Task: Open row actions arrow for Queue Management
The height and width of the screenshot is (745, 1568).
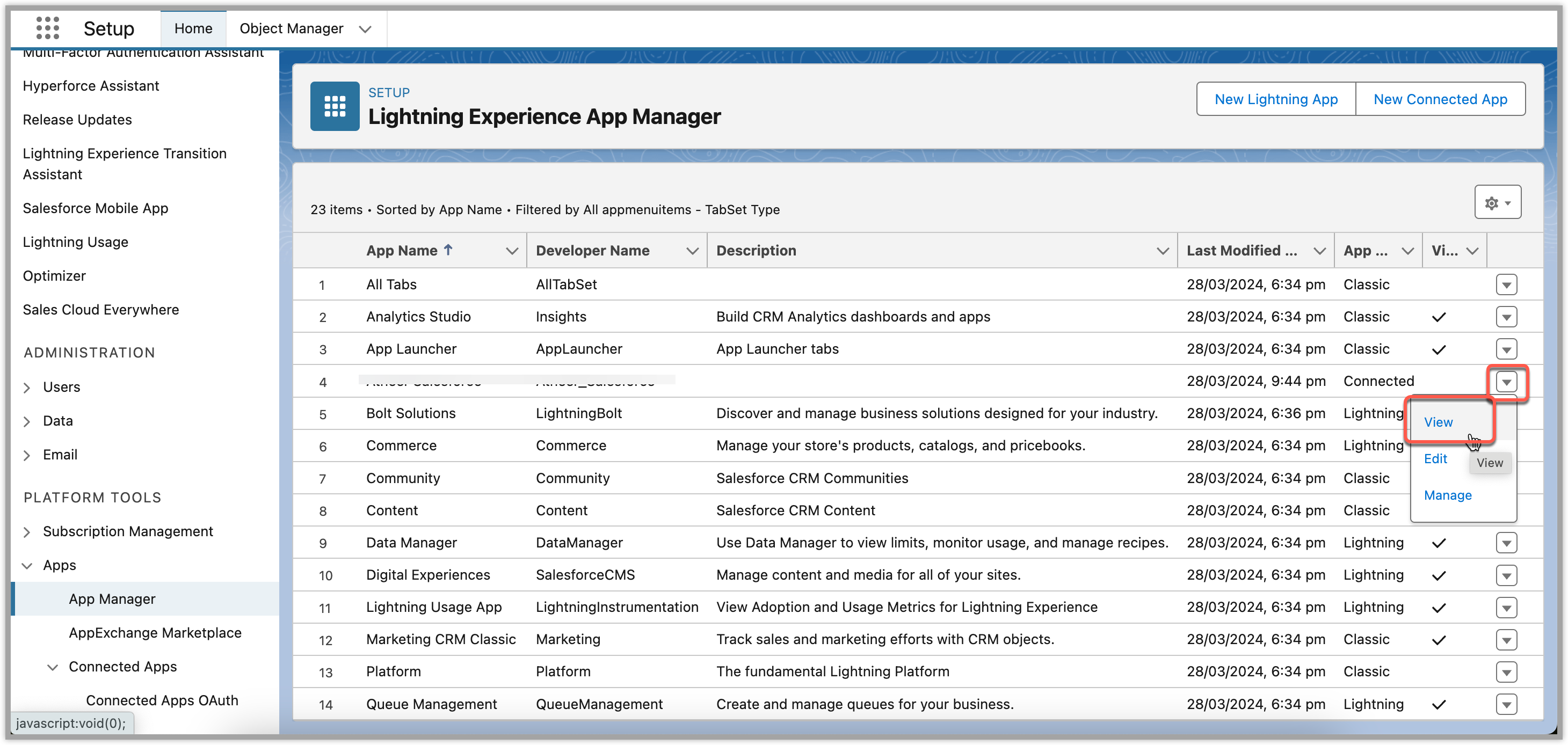Action: coord(1506,705)
